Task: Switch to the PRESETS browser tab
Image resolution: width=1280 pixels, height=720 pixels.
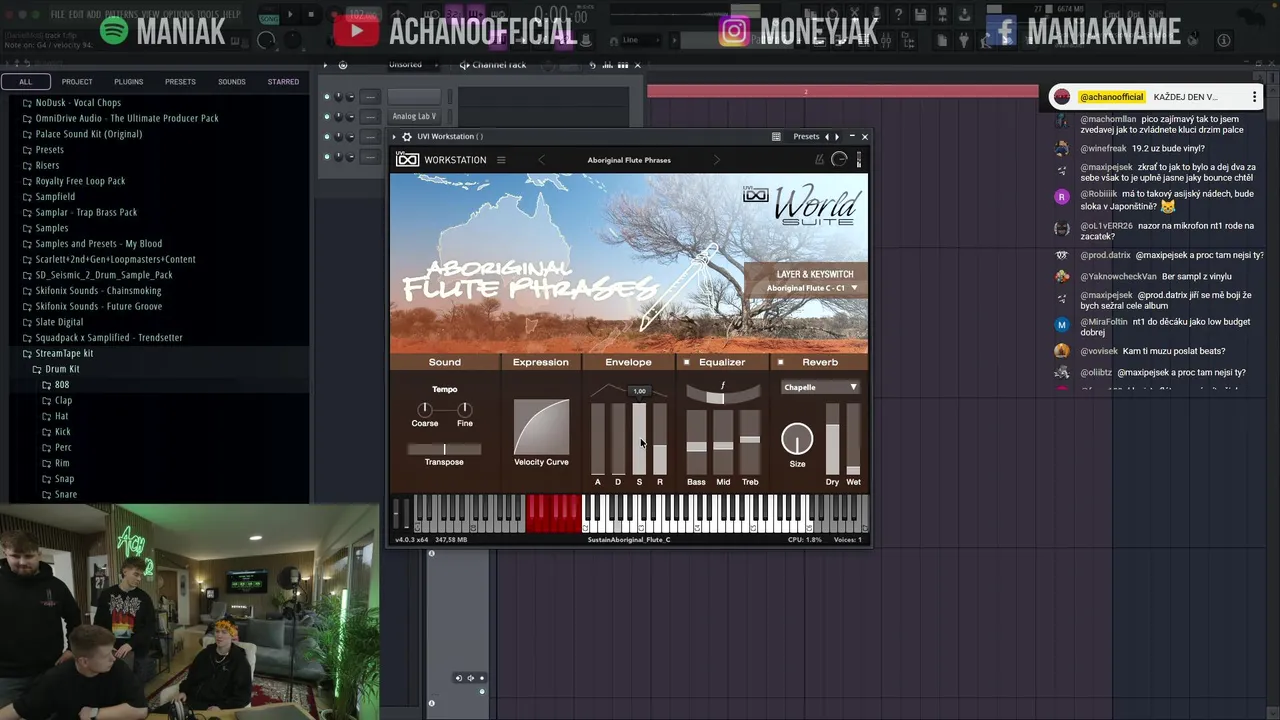Action: pos(180,82)
